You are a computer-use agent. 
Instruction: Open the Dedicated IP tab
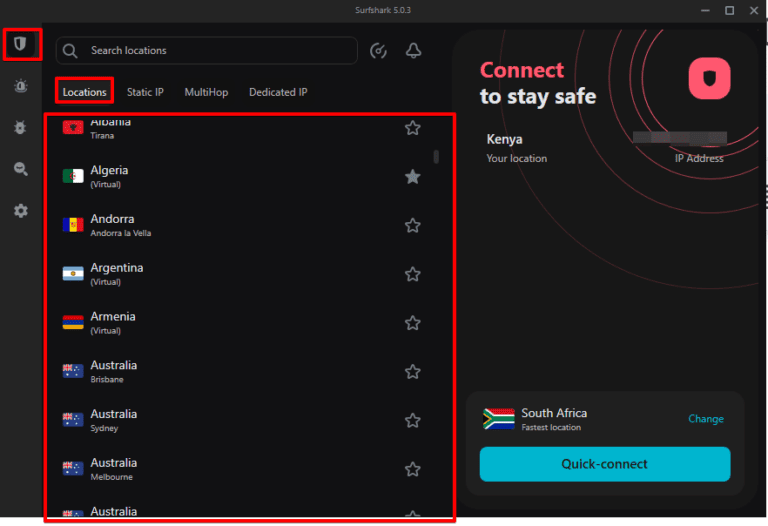[278, 92]
